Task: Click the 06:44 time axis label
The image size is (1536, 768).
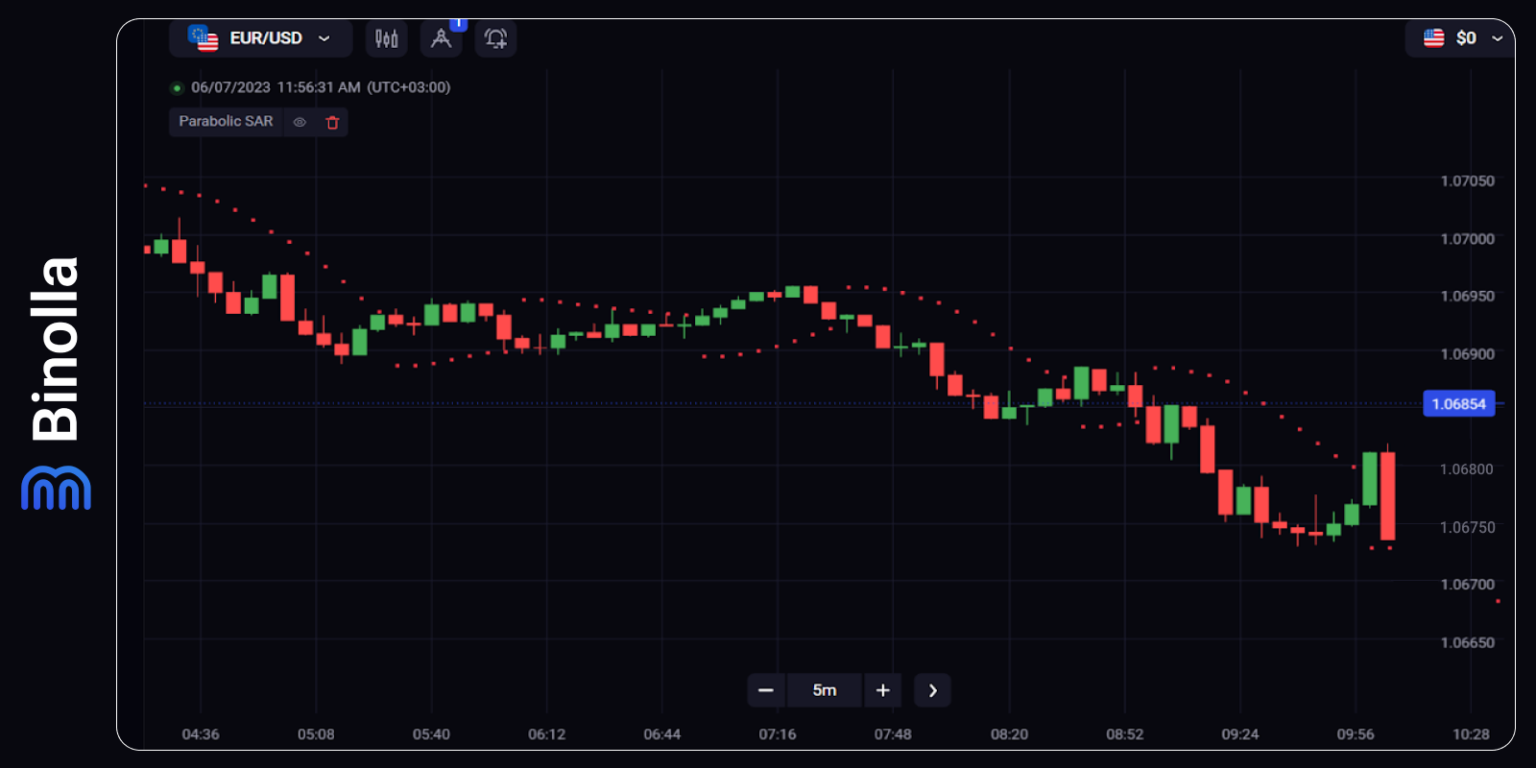Action: click(662, 734)
